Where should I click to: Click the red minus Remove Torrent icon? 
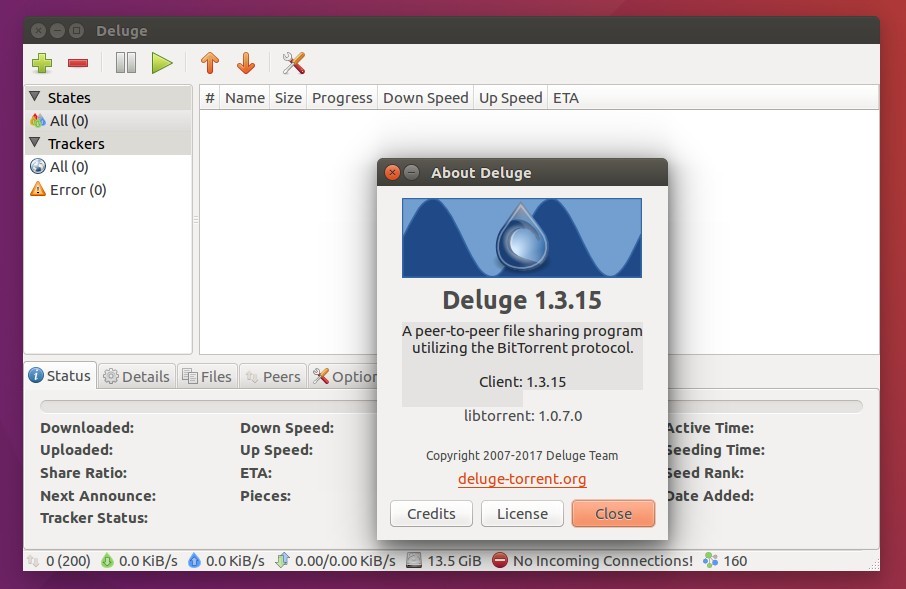(78, 63)
